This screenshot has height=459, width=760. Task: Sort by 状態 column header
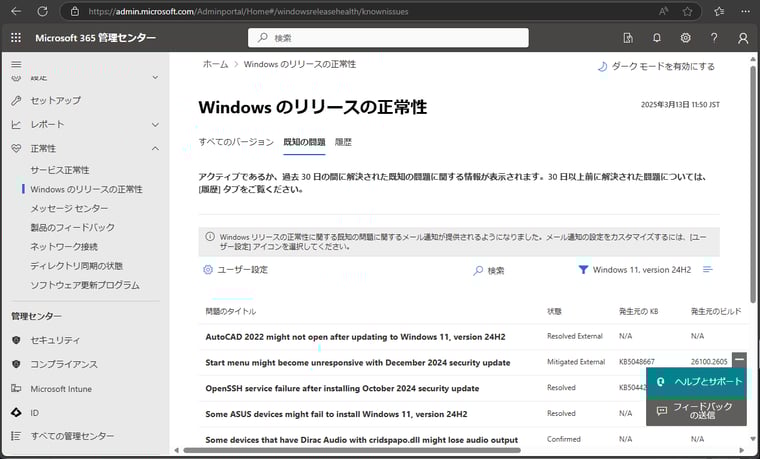tap(554, 311)
